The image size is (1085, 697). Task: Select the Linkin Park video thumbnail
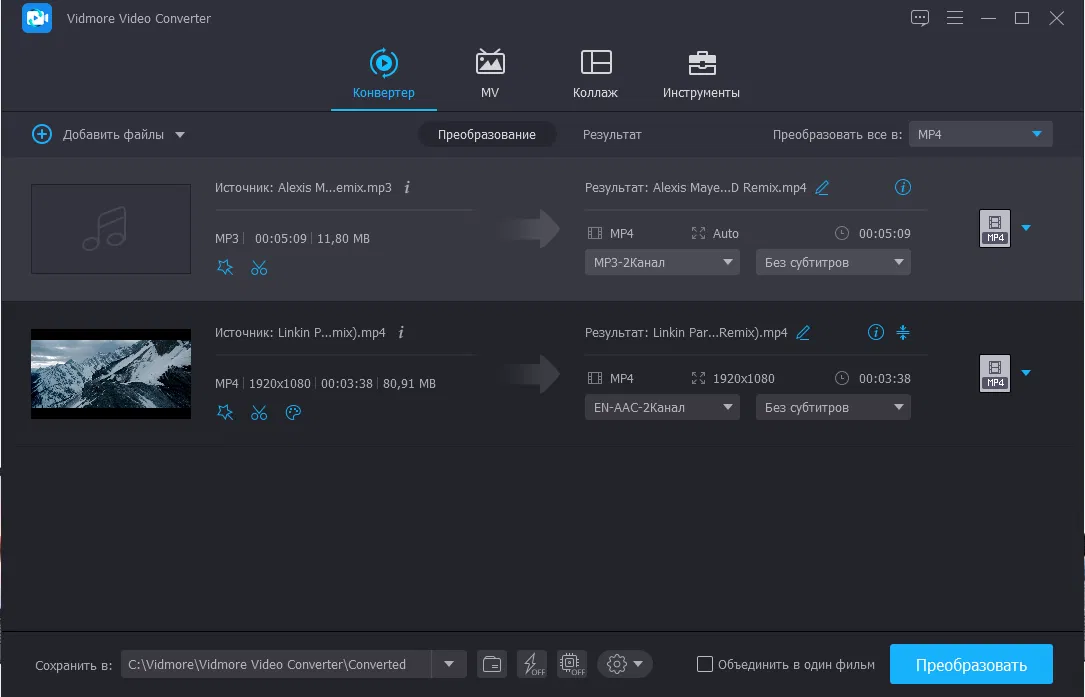(x=111, y=374)
